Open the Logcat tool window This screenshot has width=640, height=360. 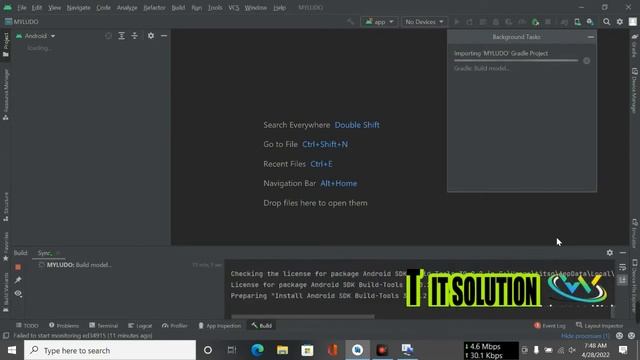click(x=140, y=326)
